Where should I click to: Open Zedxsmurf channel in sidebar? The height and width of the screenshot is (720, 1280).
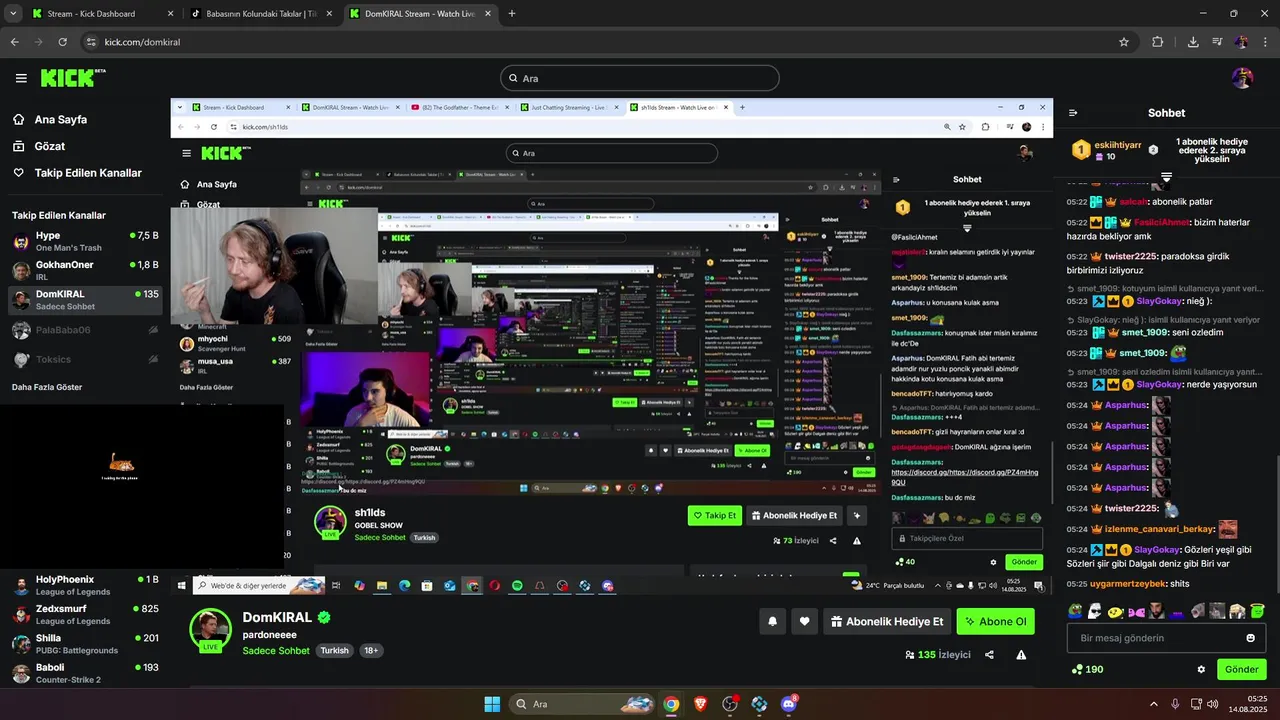point(85,614)
